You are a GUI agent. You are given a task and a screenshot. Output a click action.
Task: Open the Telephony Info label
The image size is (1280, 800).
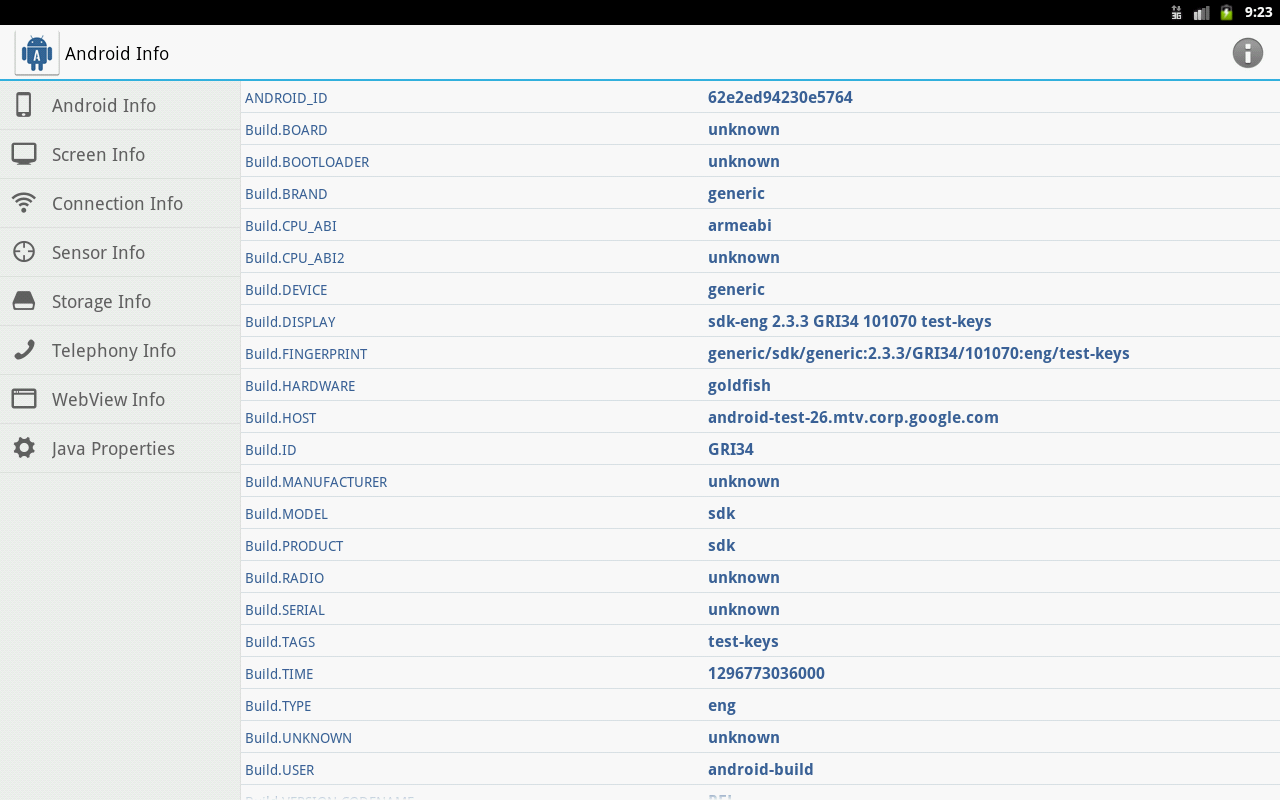point(114,350)
